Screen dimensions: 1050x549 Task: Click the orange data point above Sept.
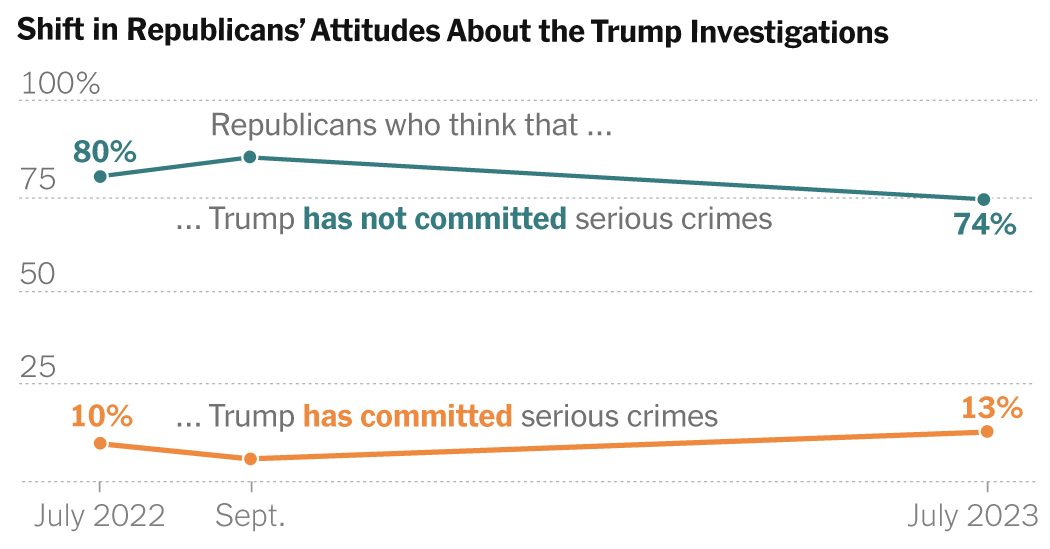[250, 459]
